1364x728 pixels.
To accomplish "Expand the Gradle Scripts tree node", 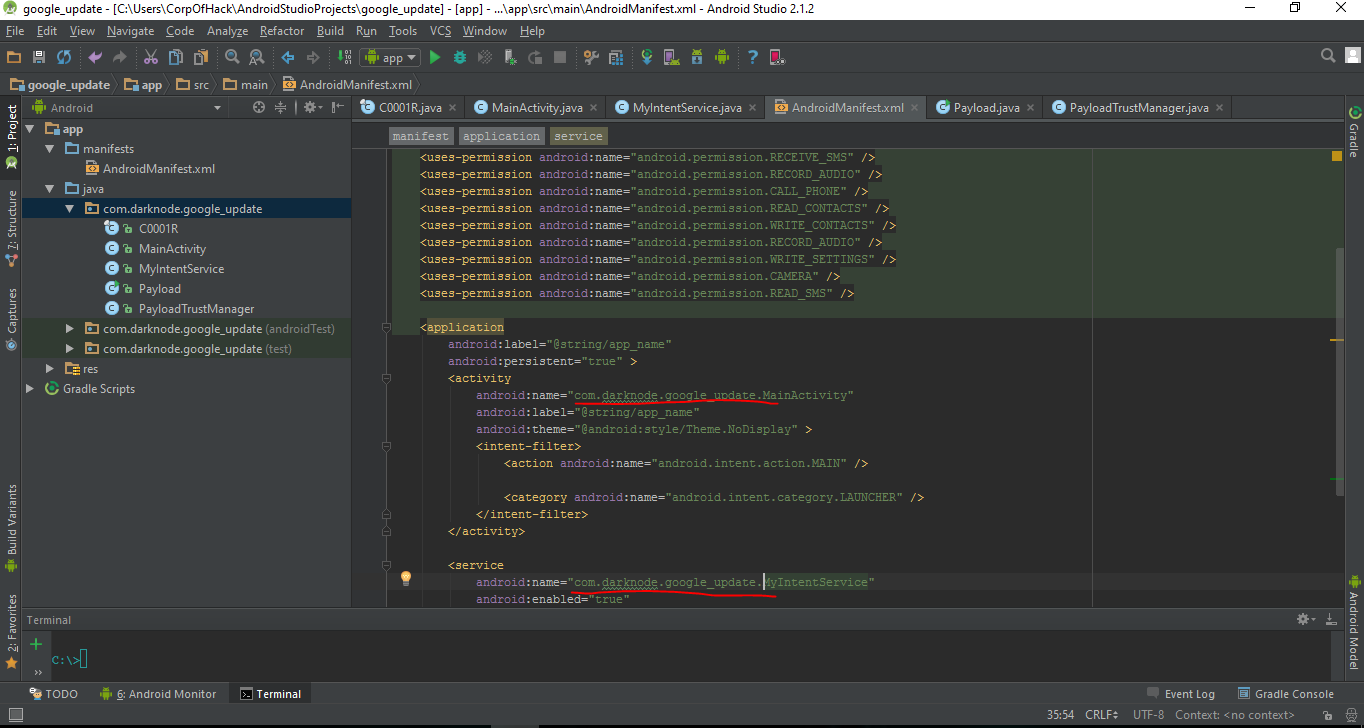I will (30, 389).
